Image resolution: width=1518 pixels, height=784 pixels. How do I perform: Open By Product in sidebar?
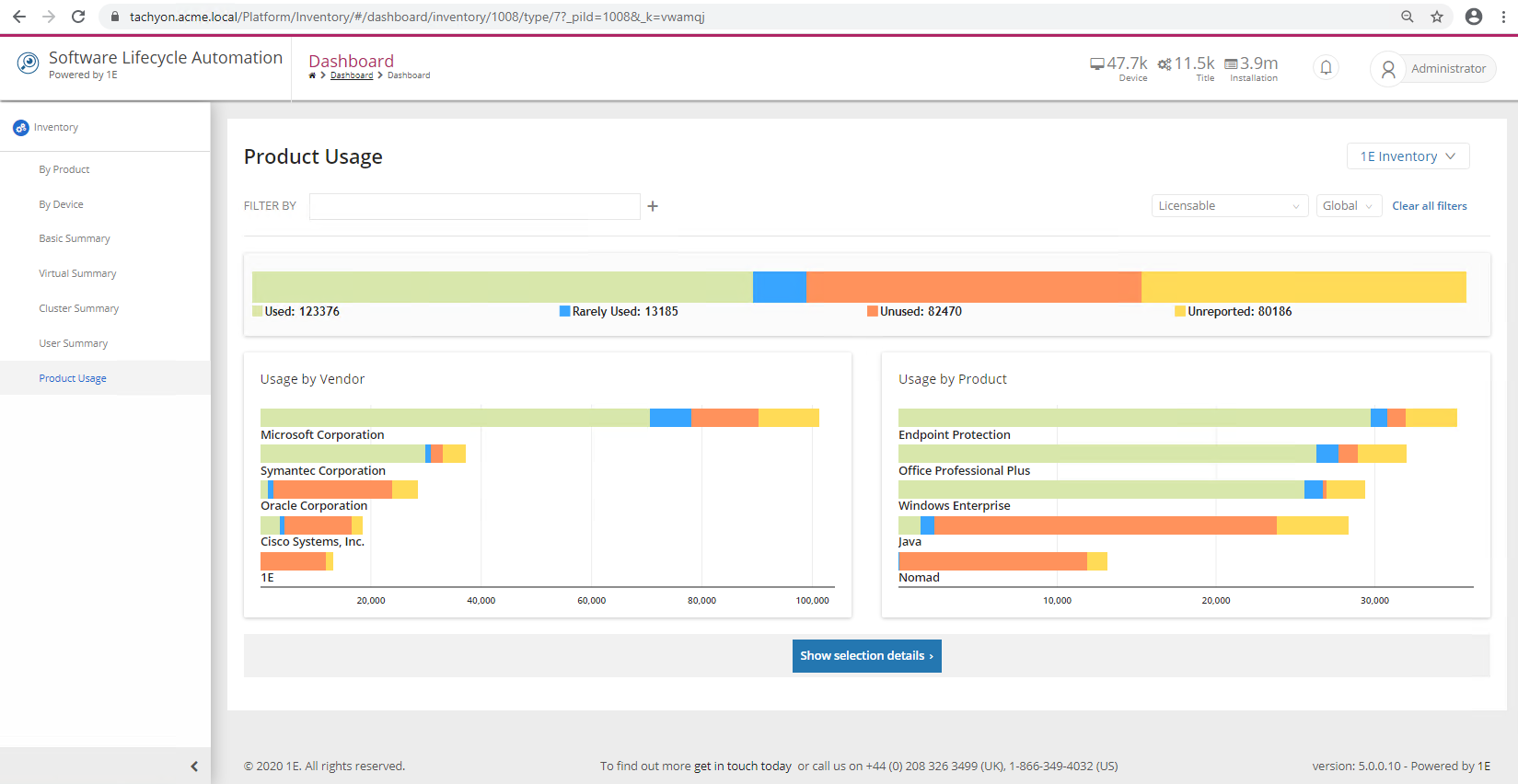point(64,169)
